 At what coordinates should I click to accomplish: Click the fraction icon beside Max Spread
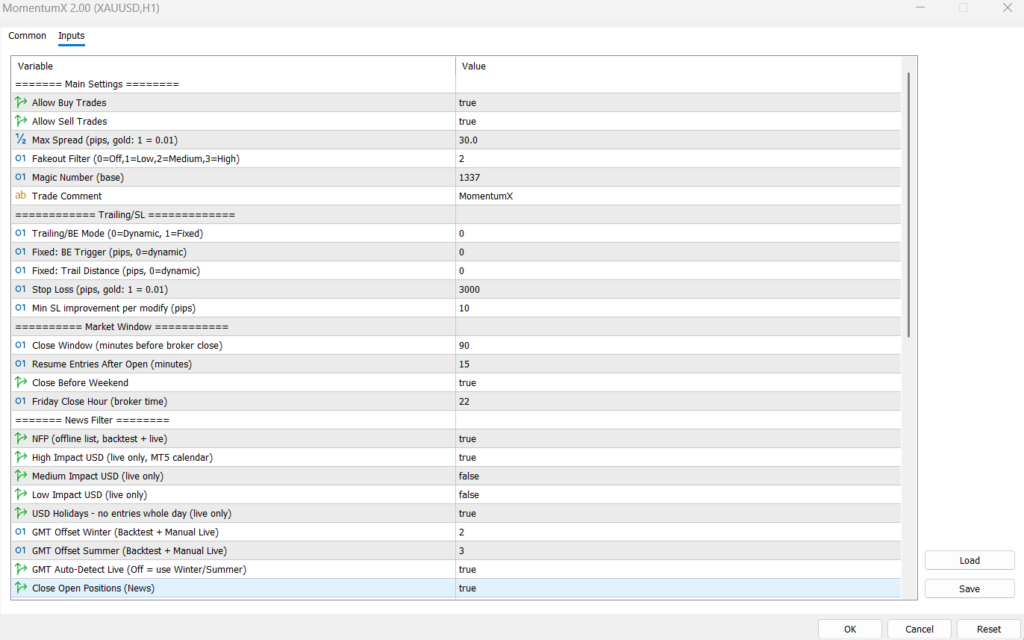coord(21,140)
